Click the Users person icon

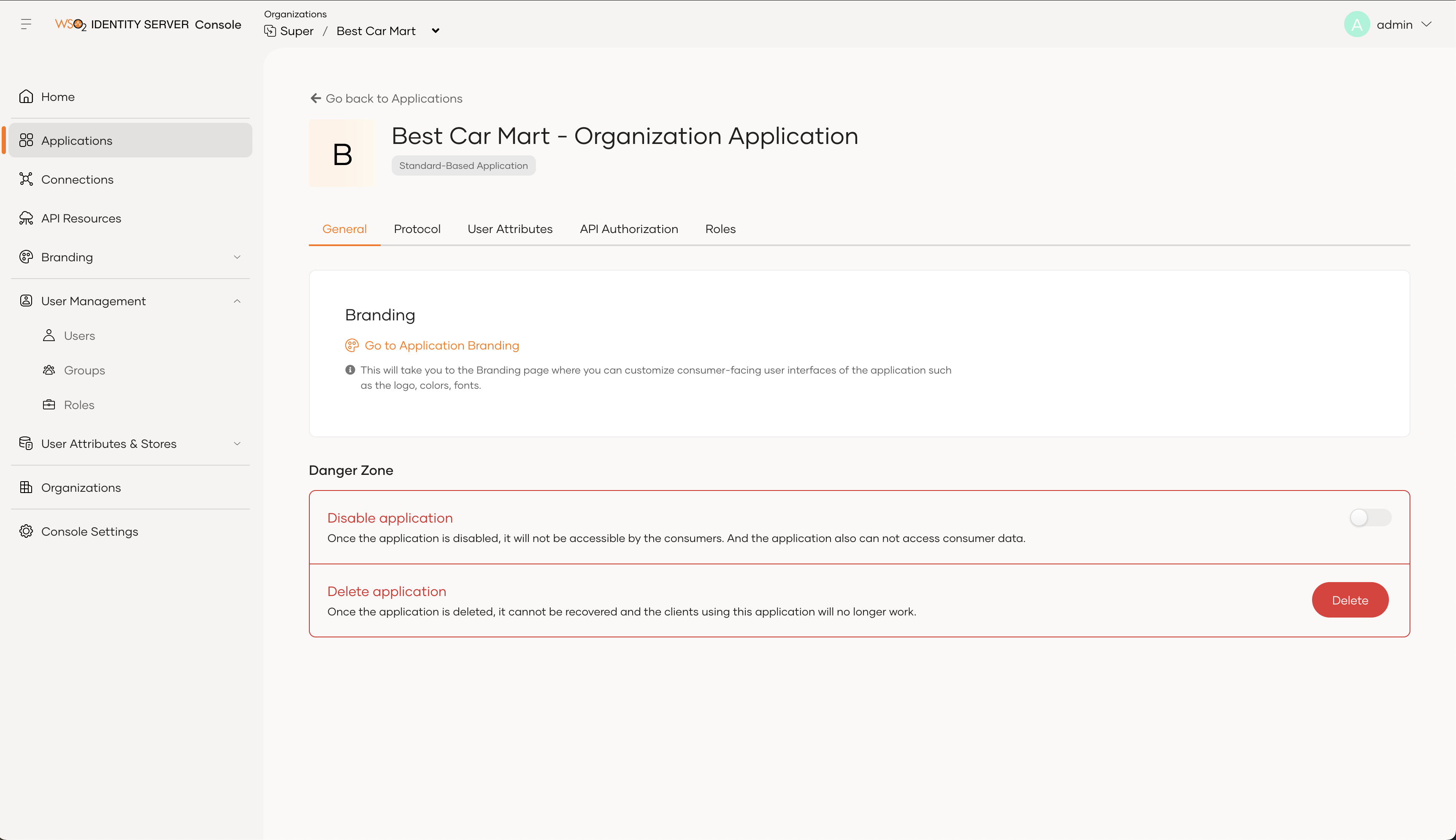tap(49, 335)
